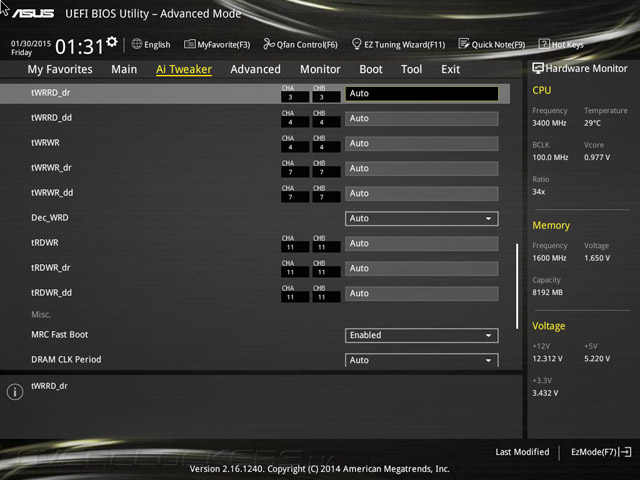The image size is (640, 480).
Task: Click the CPU temperature 29°C value
Action: (x=592, y=123)
